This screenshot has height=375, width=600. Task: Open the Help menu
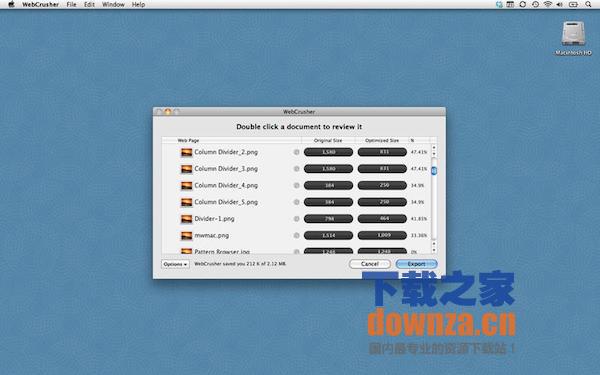pyautogui.click(x=138, y=5)
